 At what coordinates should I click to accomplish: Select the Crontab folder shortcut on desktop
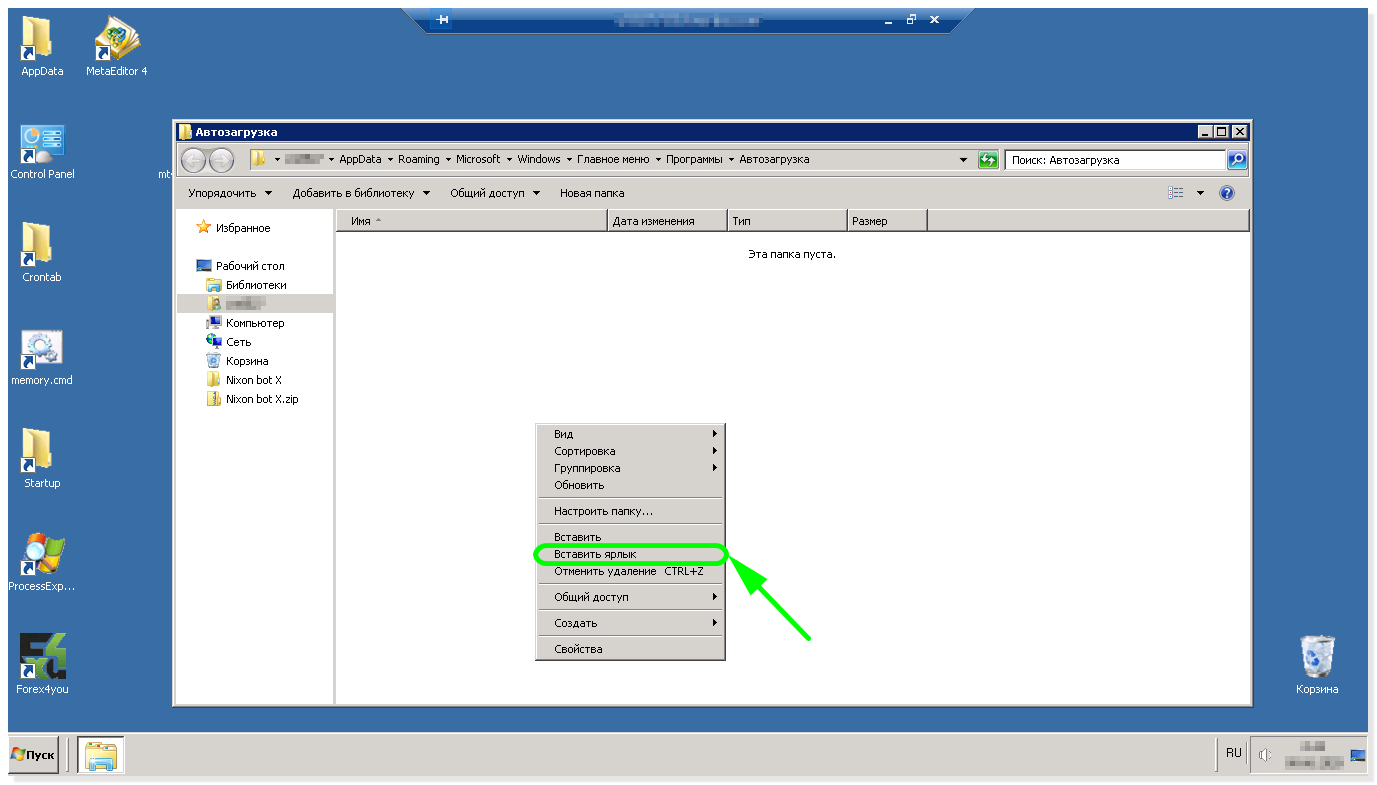(42, 253)
